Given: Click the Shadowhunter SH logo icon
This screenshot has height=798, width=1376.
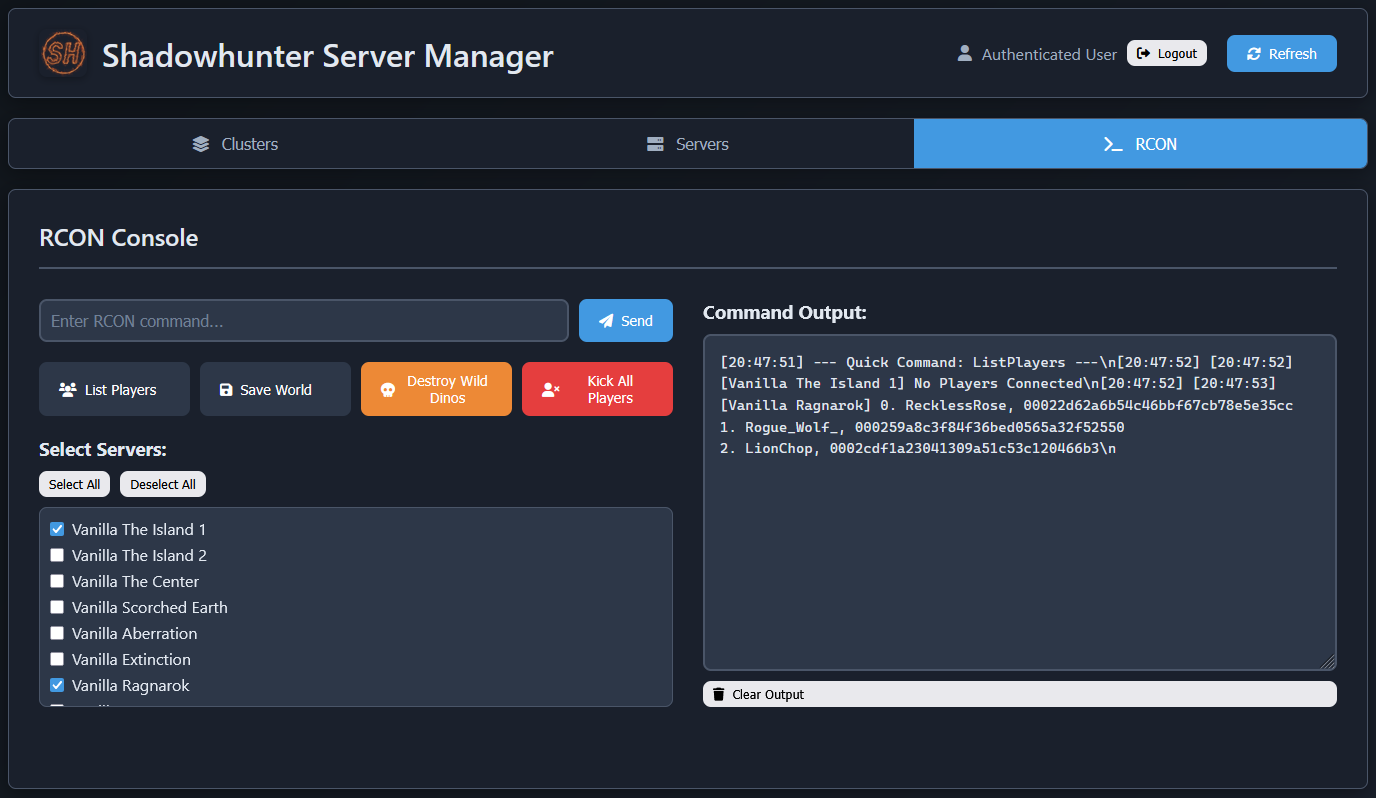Looking at the screenshot, I should (x=63, y=54).
